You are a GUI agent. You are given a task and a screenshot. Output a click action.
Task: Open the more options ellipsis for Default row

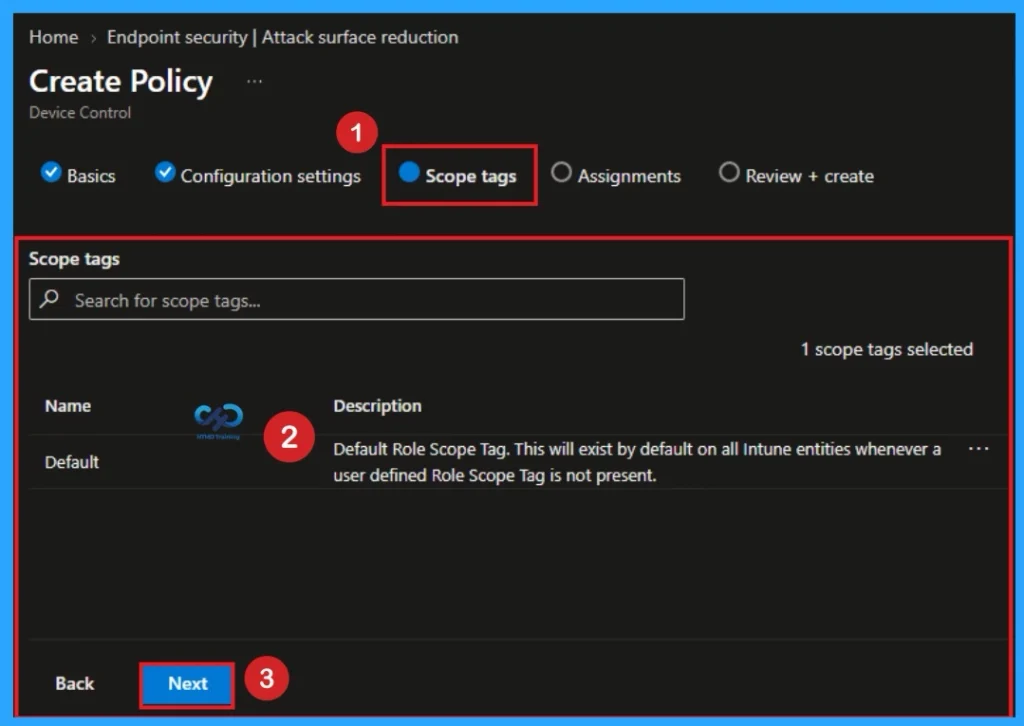(x=978, y=449)
